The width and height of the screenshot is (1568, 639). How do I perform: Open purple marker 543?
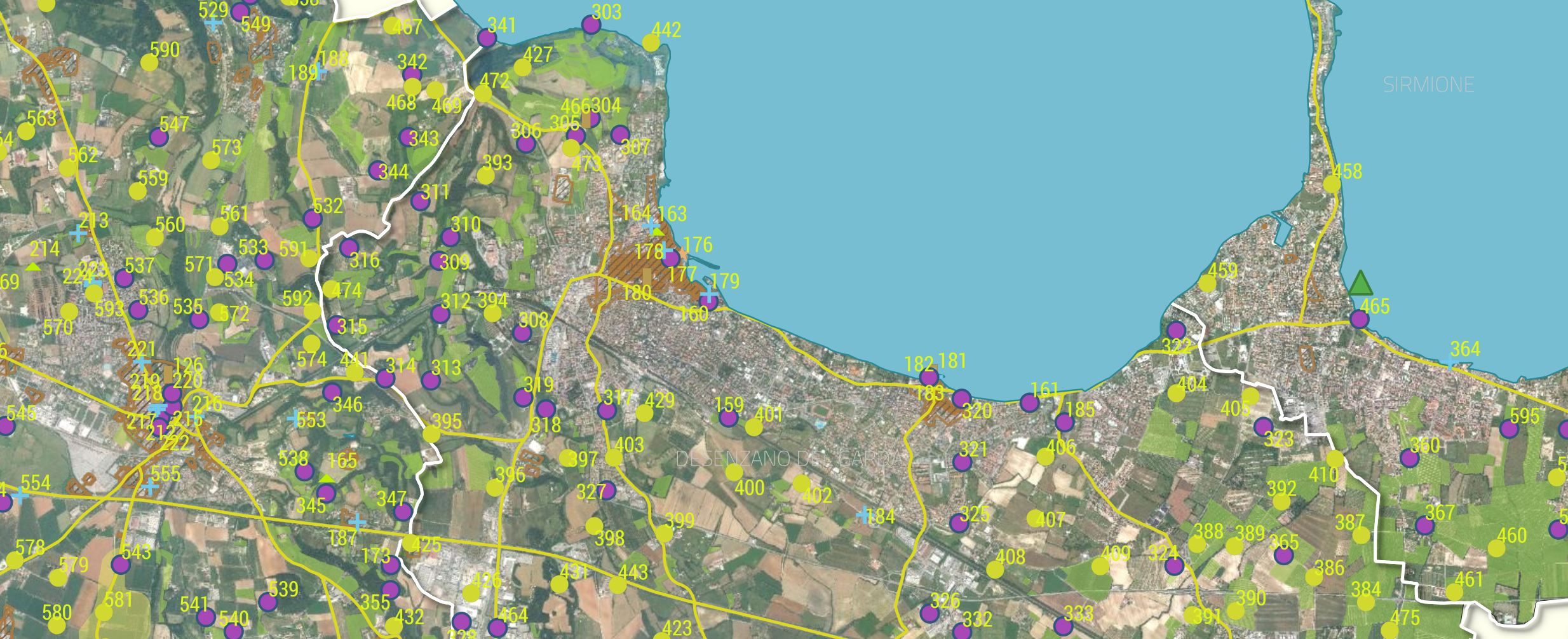coord(120,564)
